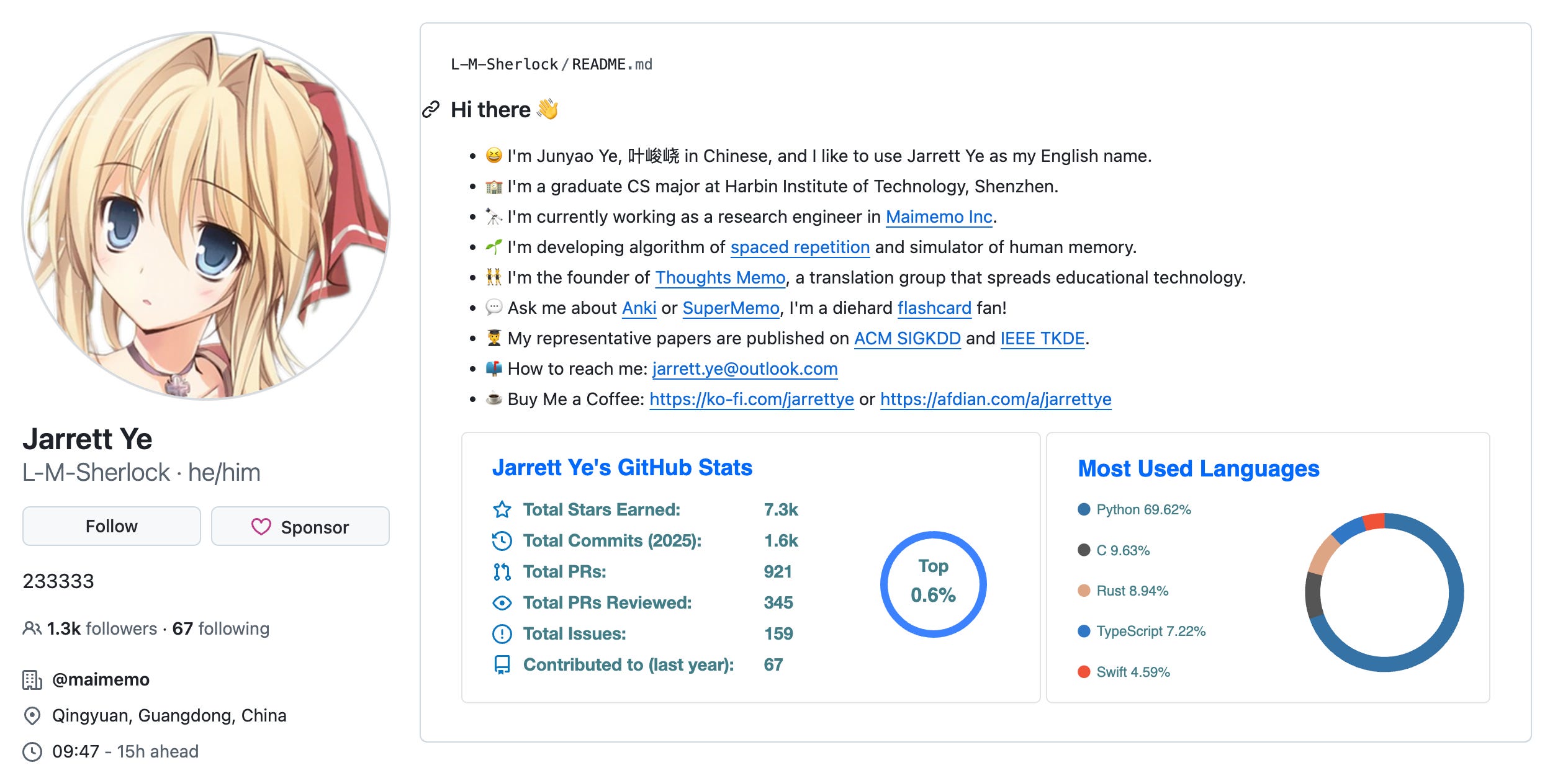Click the Jarrett Ye profile name

88,439
